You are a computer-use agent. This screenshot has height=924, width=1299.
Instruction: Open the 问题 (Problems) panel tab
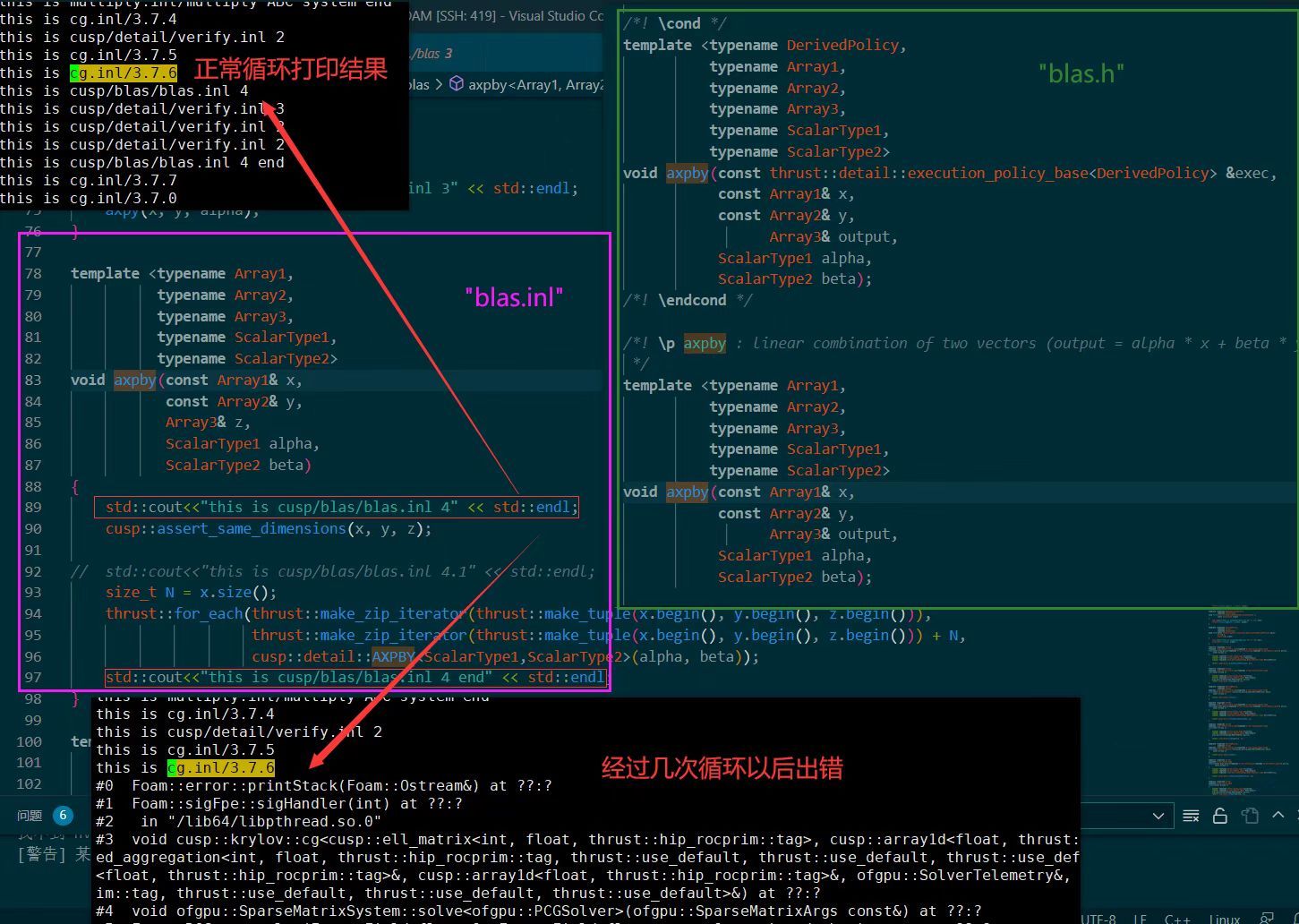coord(30,816)
